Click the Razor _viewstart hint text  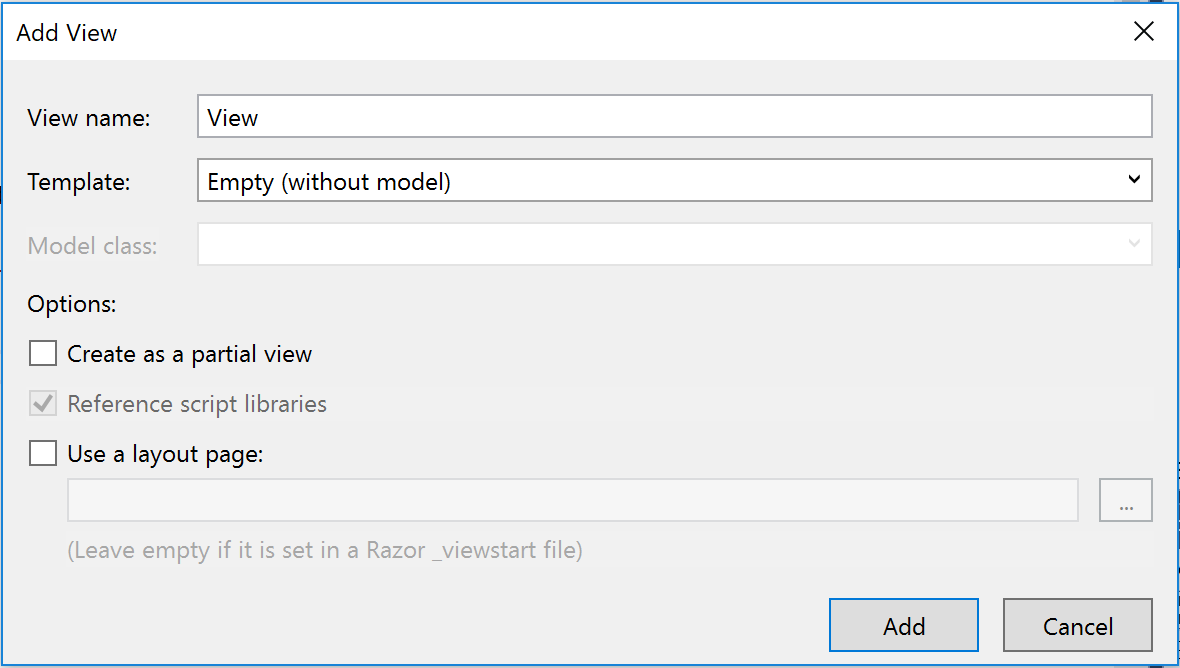pos(325,550)
